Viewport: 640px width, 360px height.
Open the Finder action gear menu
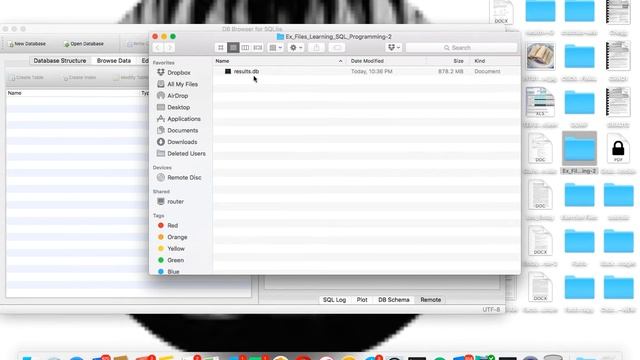tap(296, 48)
